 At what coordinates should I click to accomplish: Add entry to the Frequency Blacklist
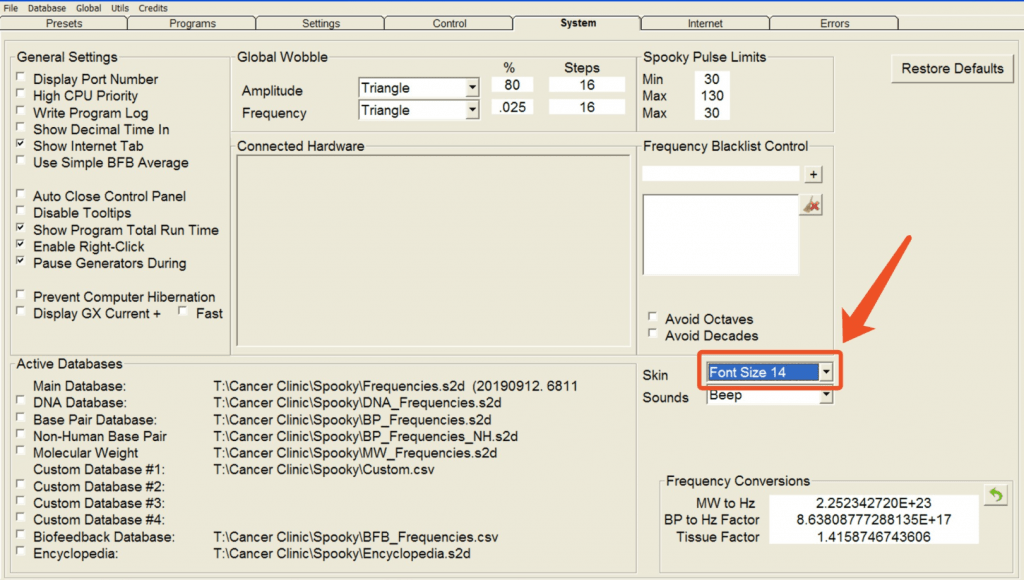click(x=813, y=173)
